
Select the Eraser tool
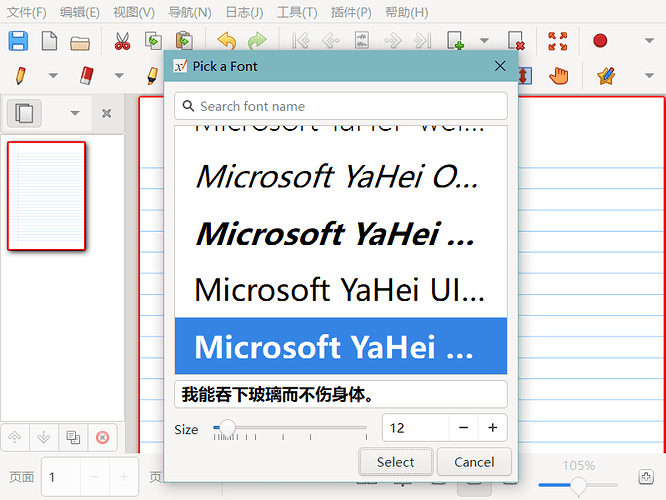(85, 75)
